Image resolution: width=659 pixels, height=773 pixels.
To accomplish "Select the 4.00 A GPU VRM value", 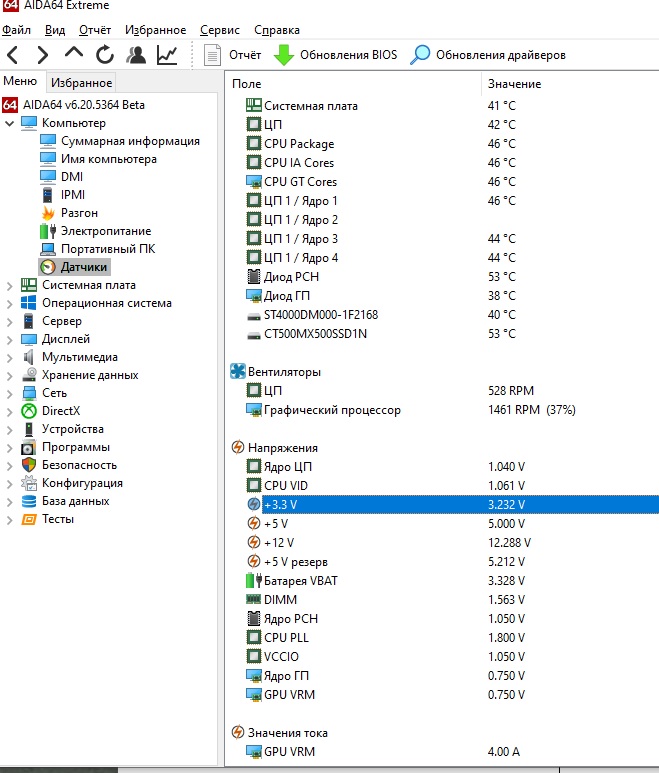I will (x=504, y=751).
